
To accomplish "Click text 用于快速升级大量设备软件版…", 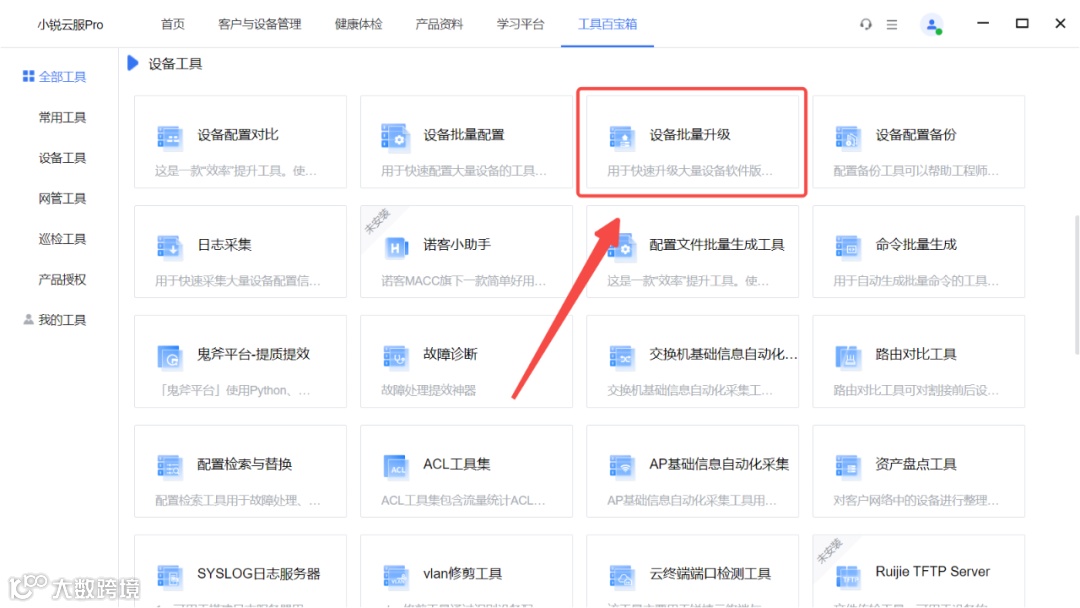I will coord(690,171).
